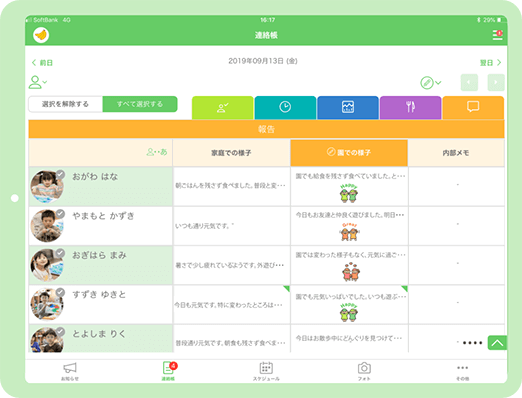
Task: Click name すずき ゆきと
Action: point(99,294)
